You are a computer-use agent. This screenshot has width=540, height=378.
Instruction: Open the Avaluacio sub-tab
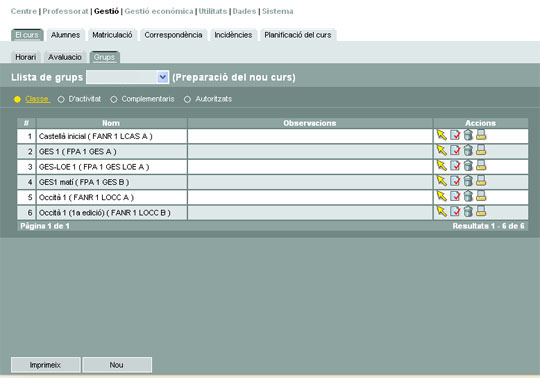[65, 57]
